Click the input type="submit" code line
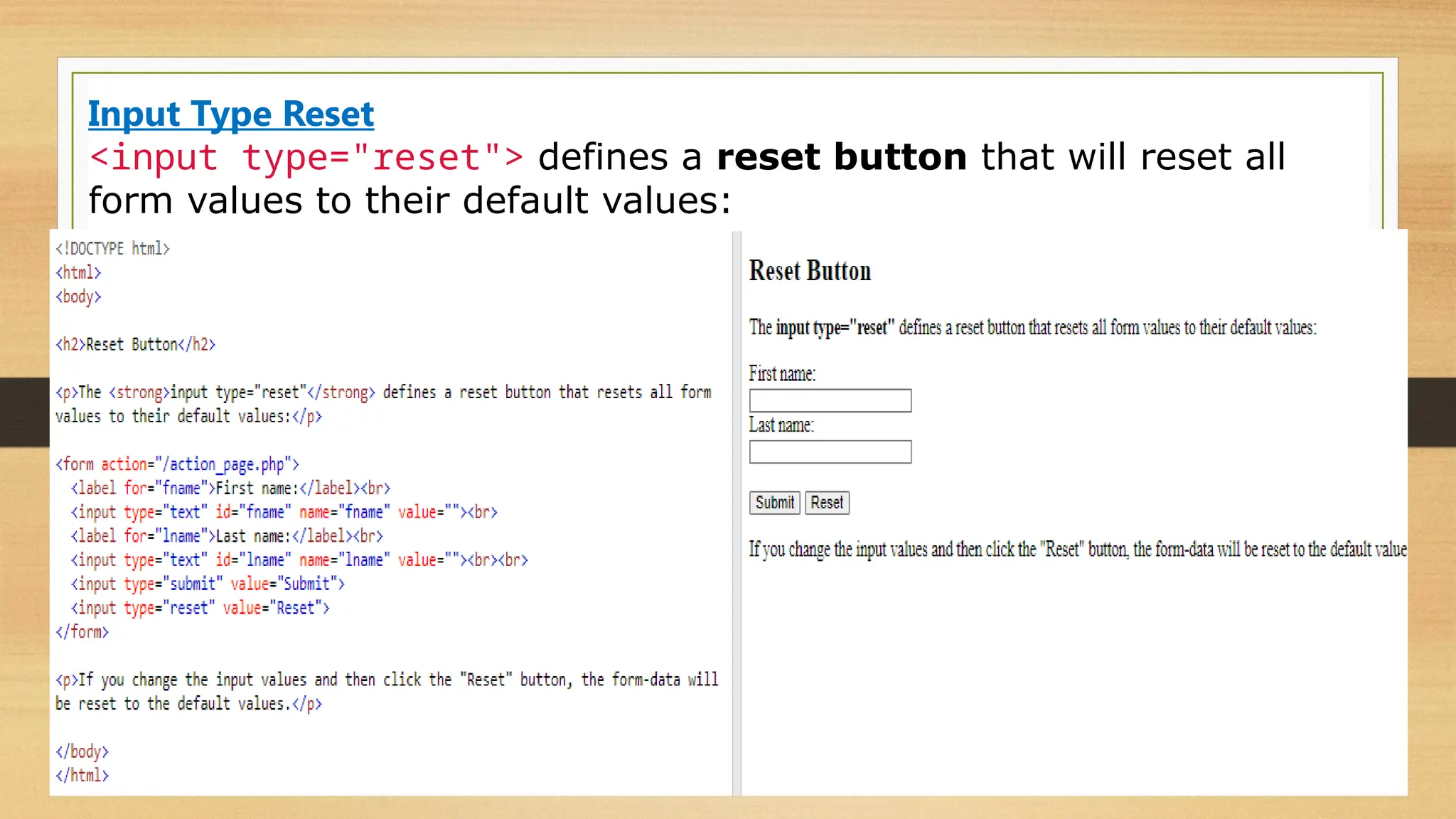 [x=208, y=584]
